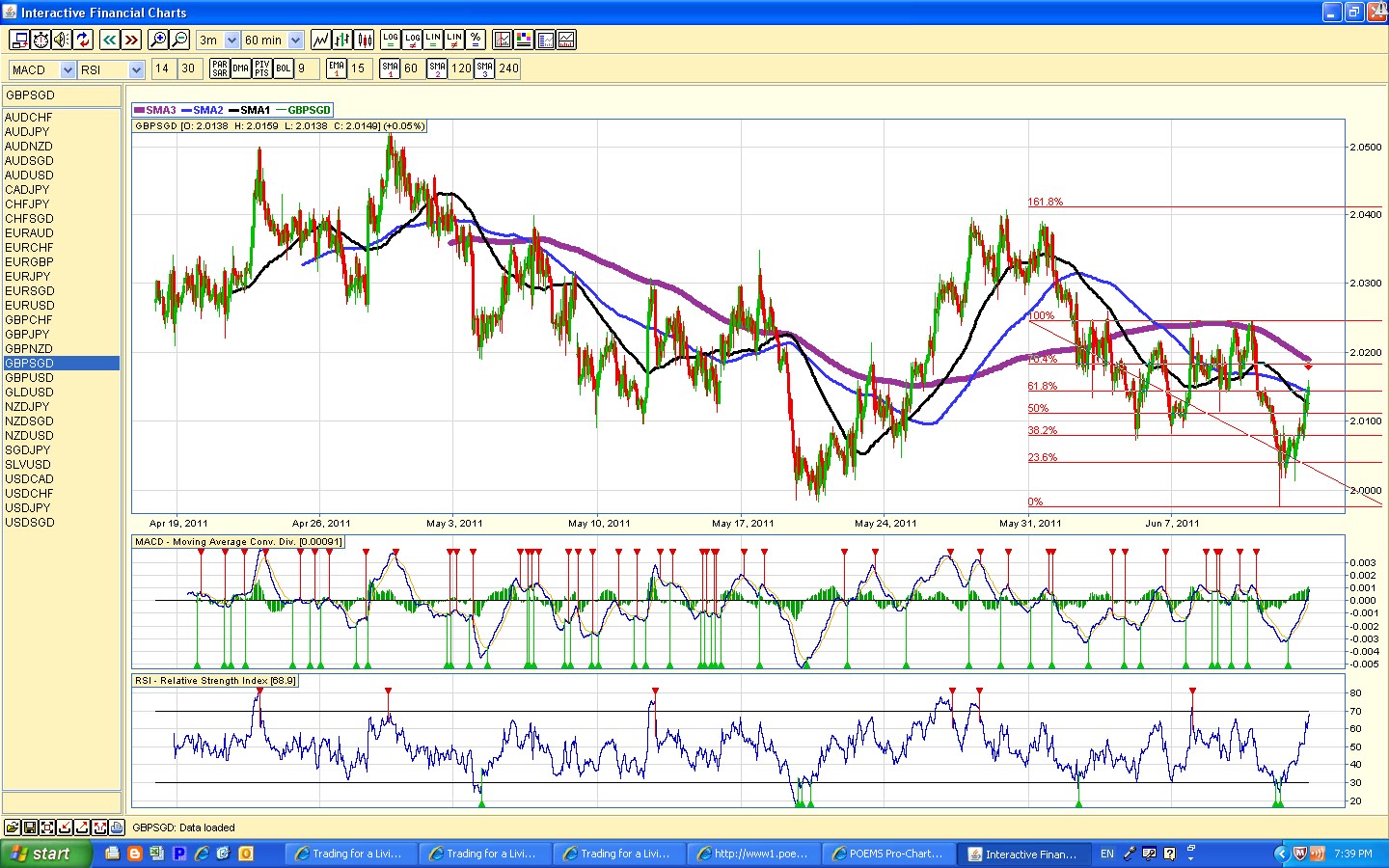Viewport: 1389px width, 868px height.
Task: Click the SMA2 blue legend swatch
Action: point(186,110)
